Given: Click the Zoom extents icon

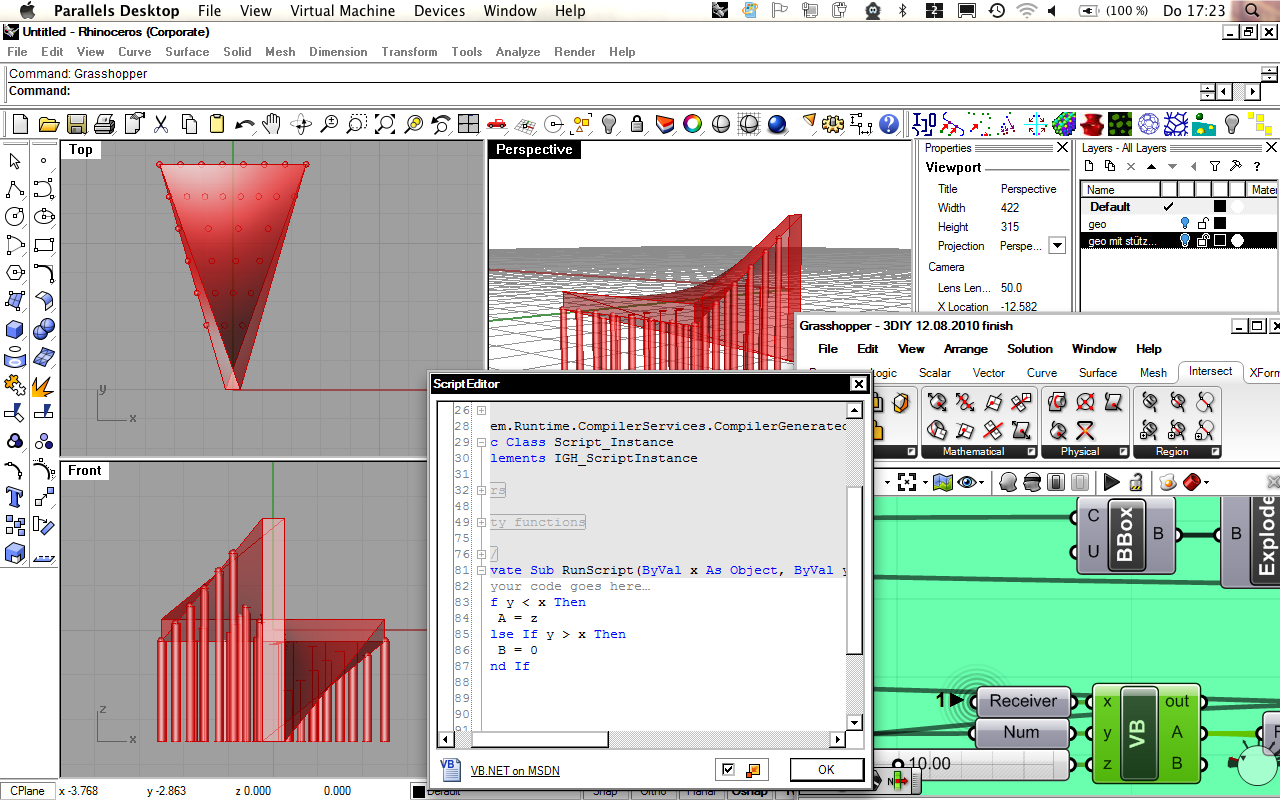Looking at the screenshot, I should point(384,124).
